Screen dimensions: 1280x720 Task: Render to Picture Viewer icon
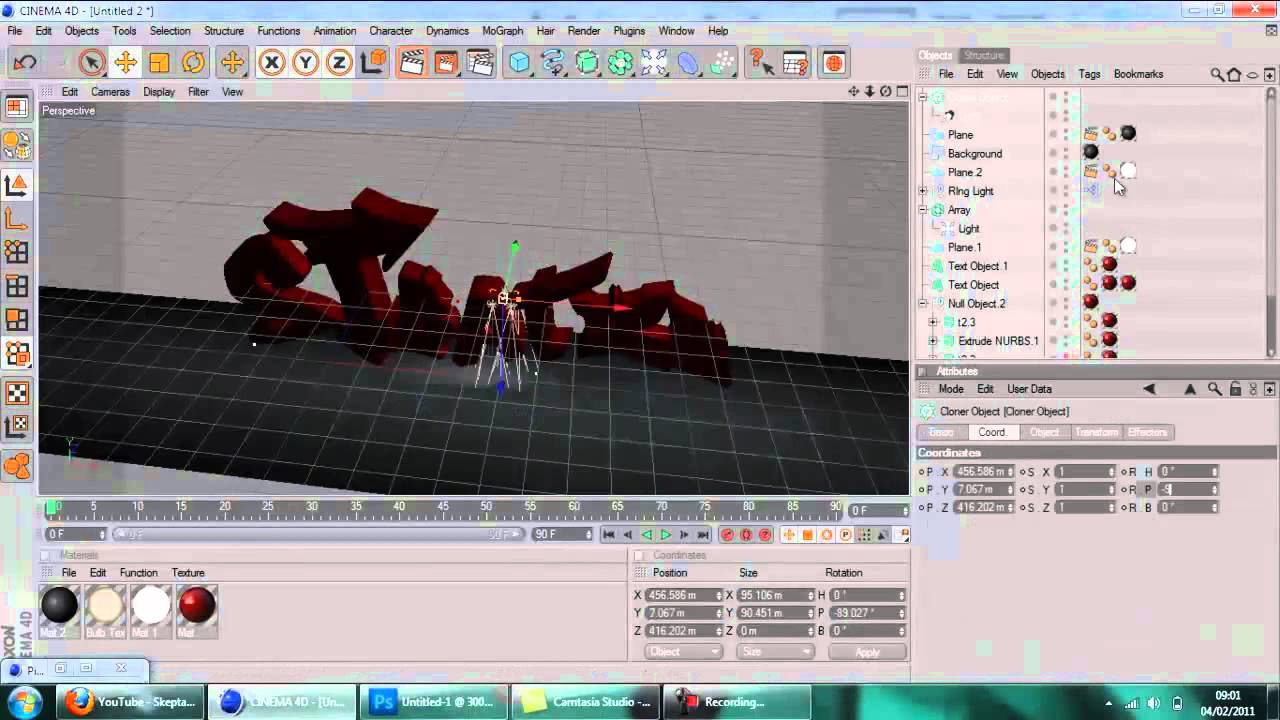[x=446, y=63]
